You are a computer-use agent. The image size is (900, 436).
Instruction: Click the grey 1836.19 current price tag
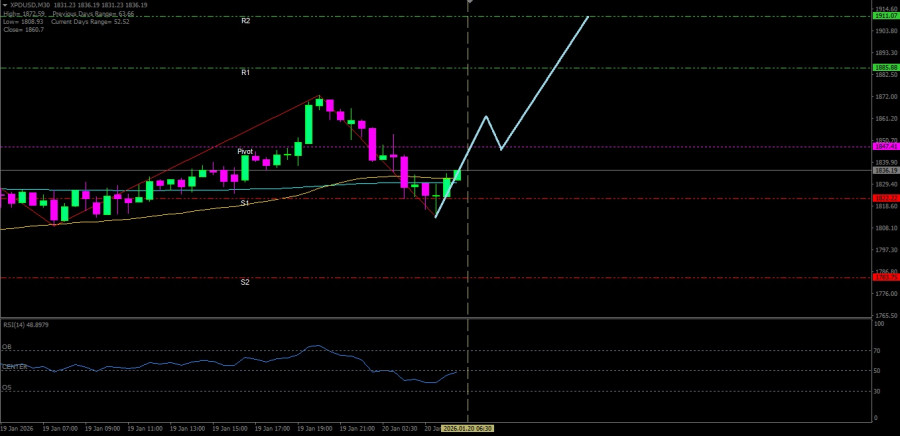click(886, 170)
